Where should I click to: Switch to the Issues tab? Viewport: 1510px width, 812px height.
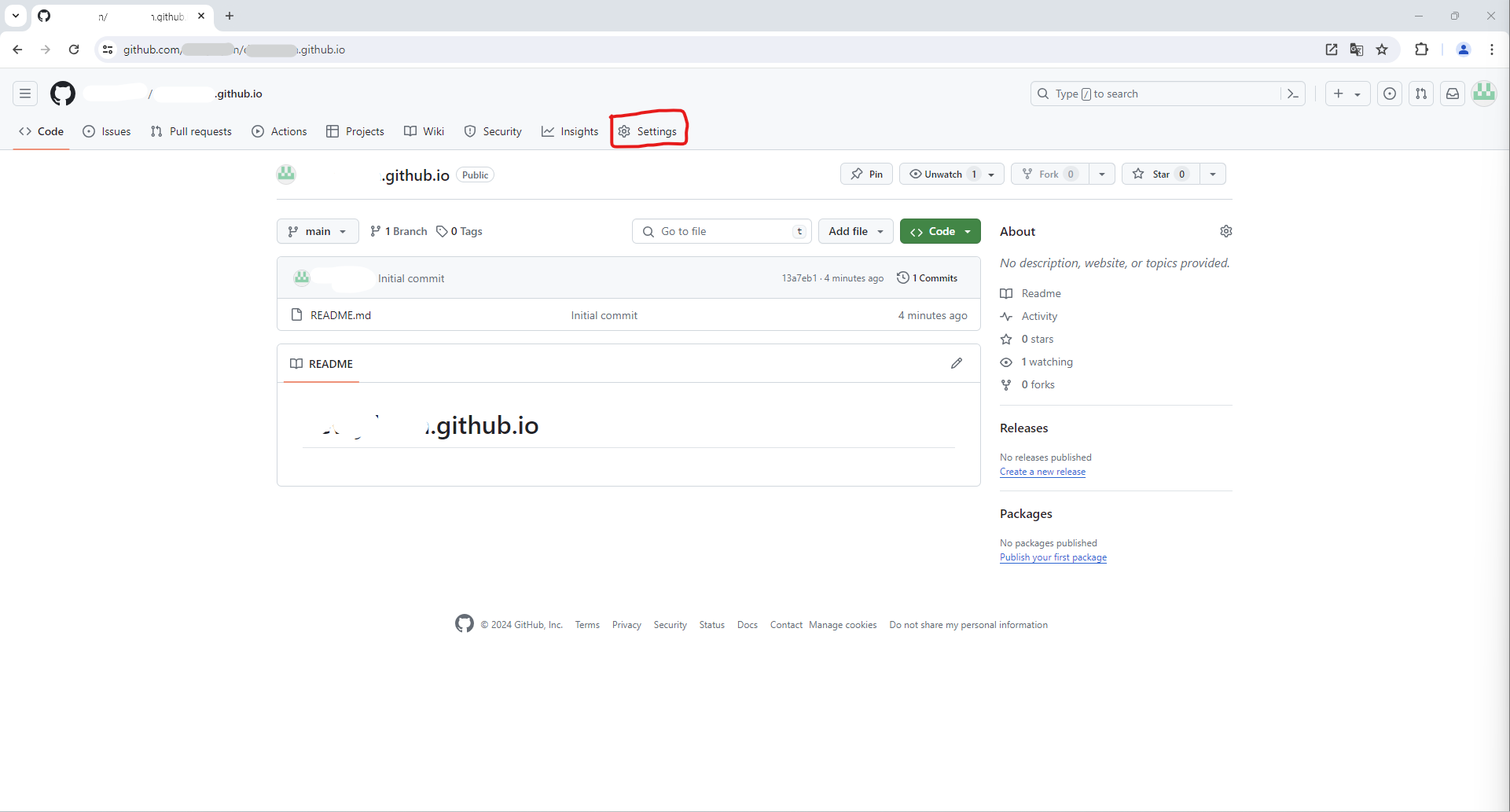(107, 131)
